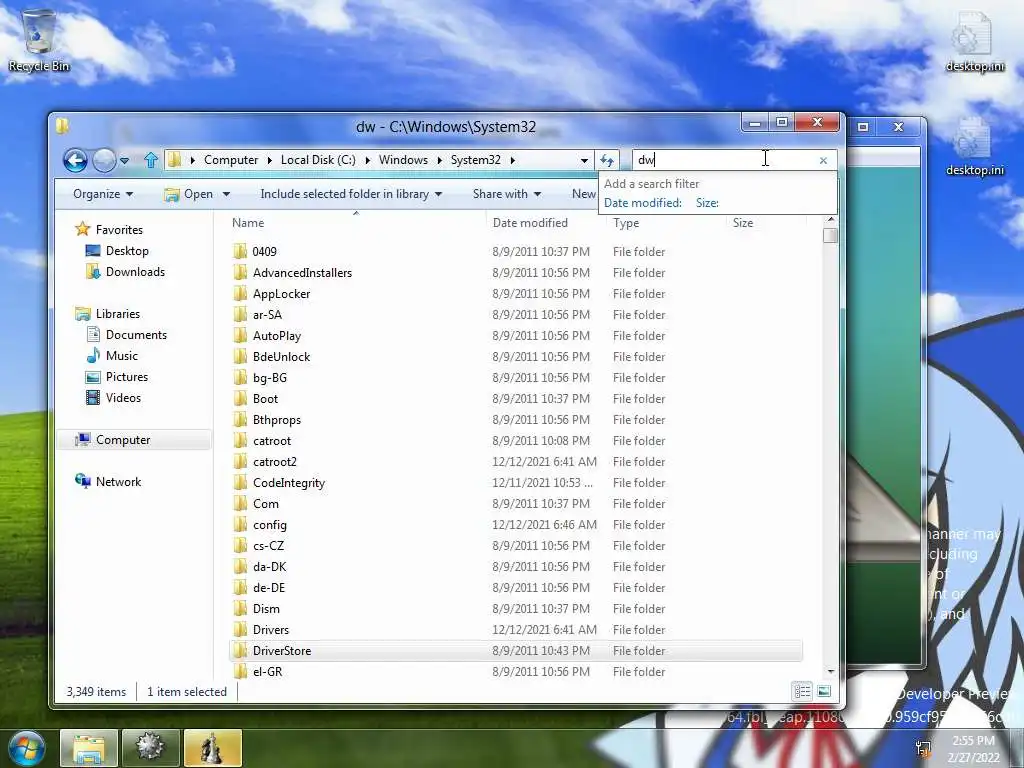Open the chess game taskbar icon

click(x=213, y=748)
